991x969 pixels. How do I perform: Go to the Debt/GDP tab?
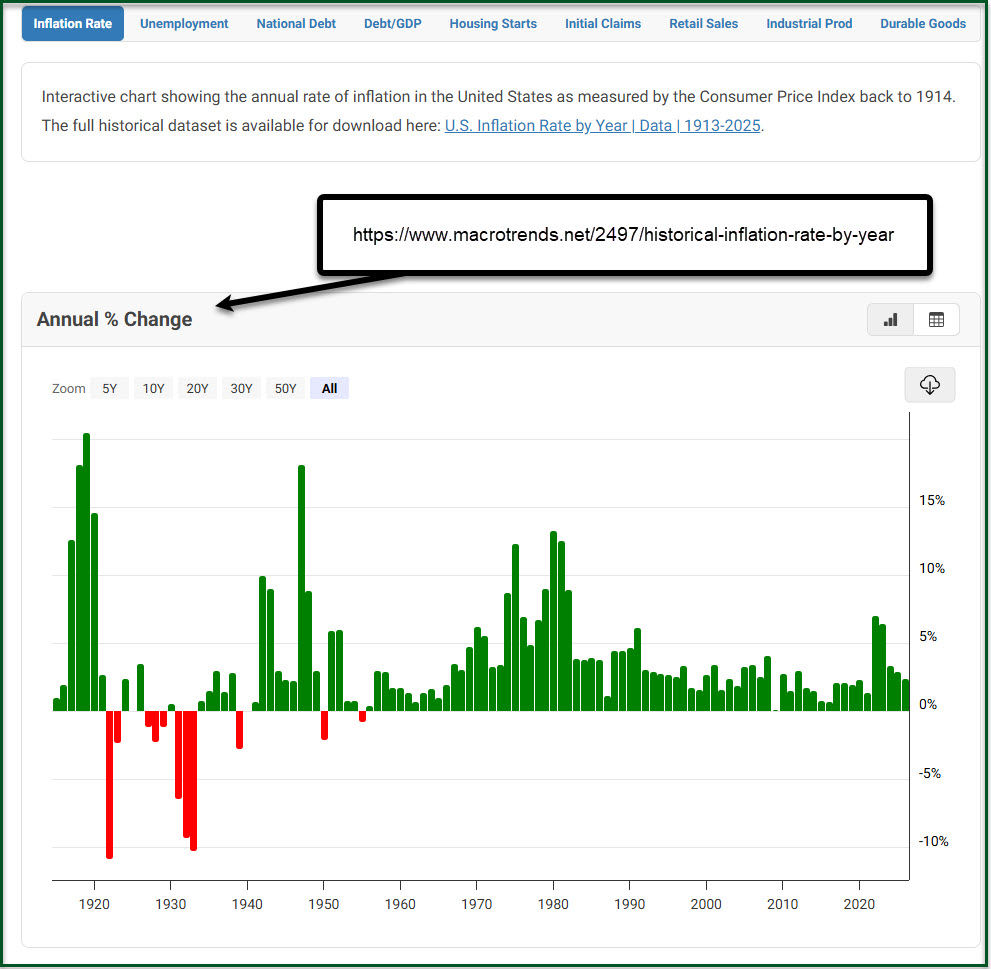[393, 23]
